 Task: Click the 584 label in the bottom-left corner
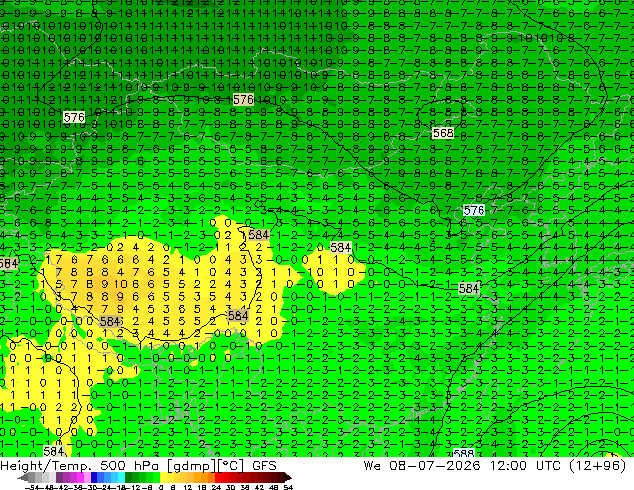click(53, 451)
